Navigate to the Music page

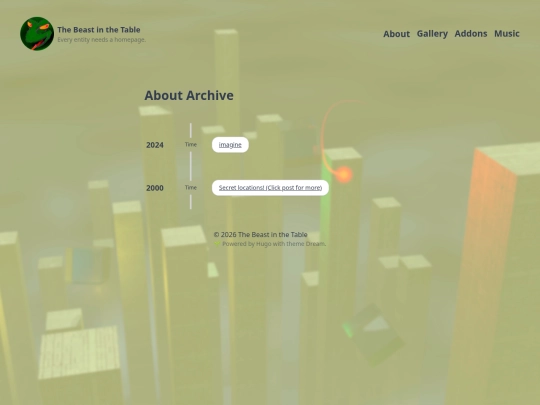click(507, 34)
